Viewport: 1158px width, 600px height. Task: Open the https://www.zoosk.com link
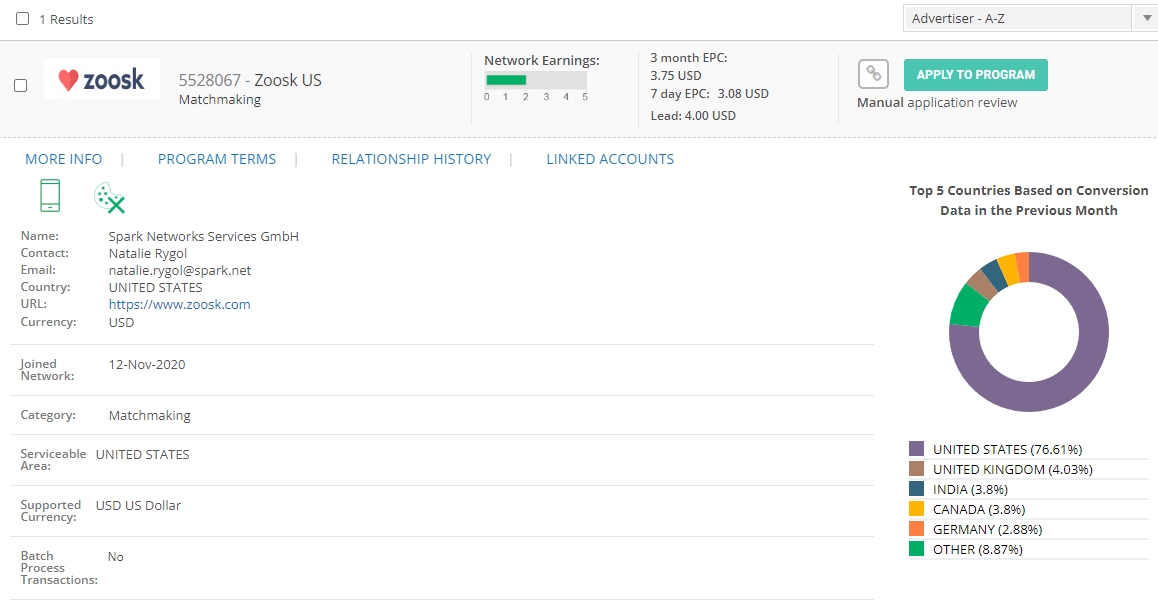(x=179, y=304)
